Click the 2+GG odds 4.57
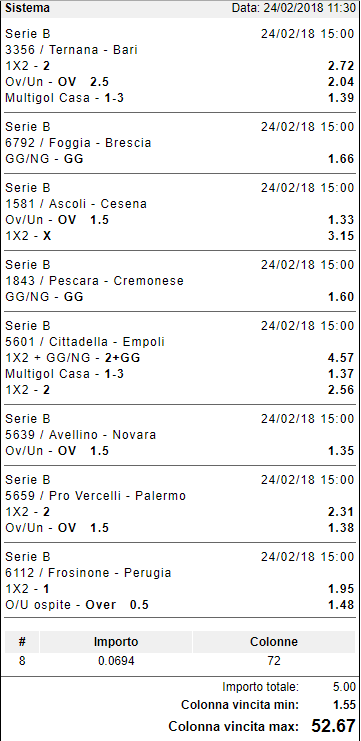This screenshot has height=741, width=361. click(341, 358)
